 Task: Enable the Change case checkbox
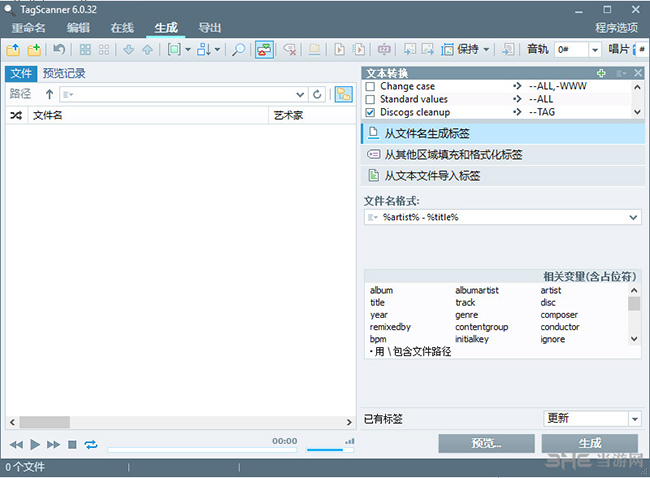pos(370,86)
